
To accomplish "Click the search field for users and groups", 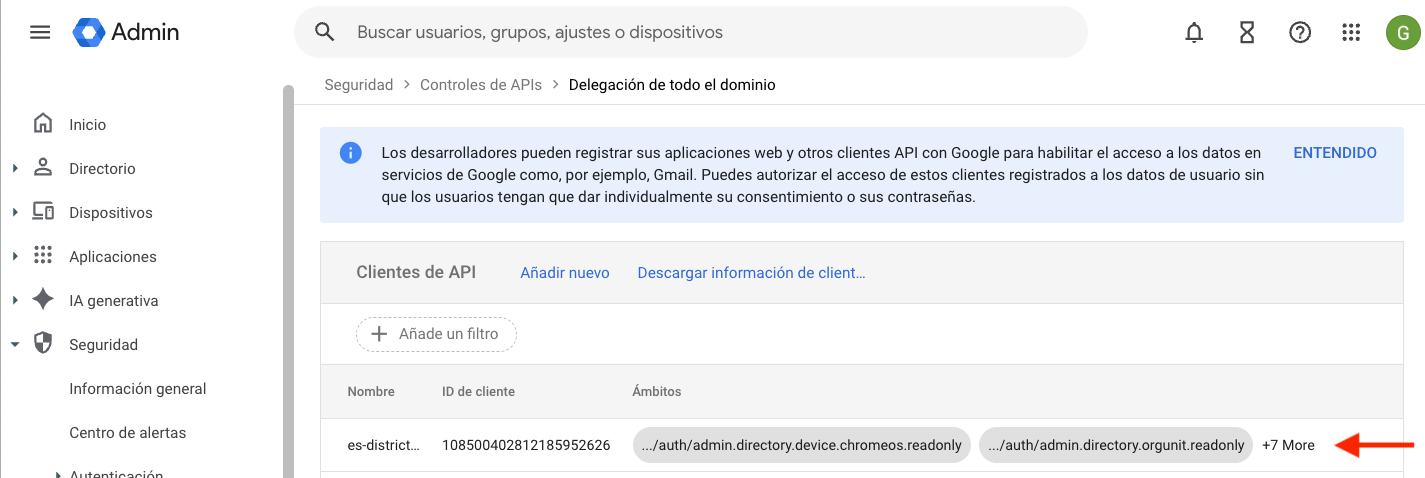I will [x=700, y=32].
